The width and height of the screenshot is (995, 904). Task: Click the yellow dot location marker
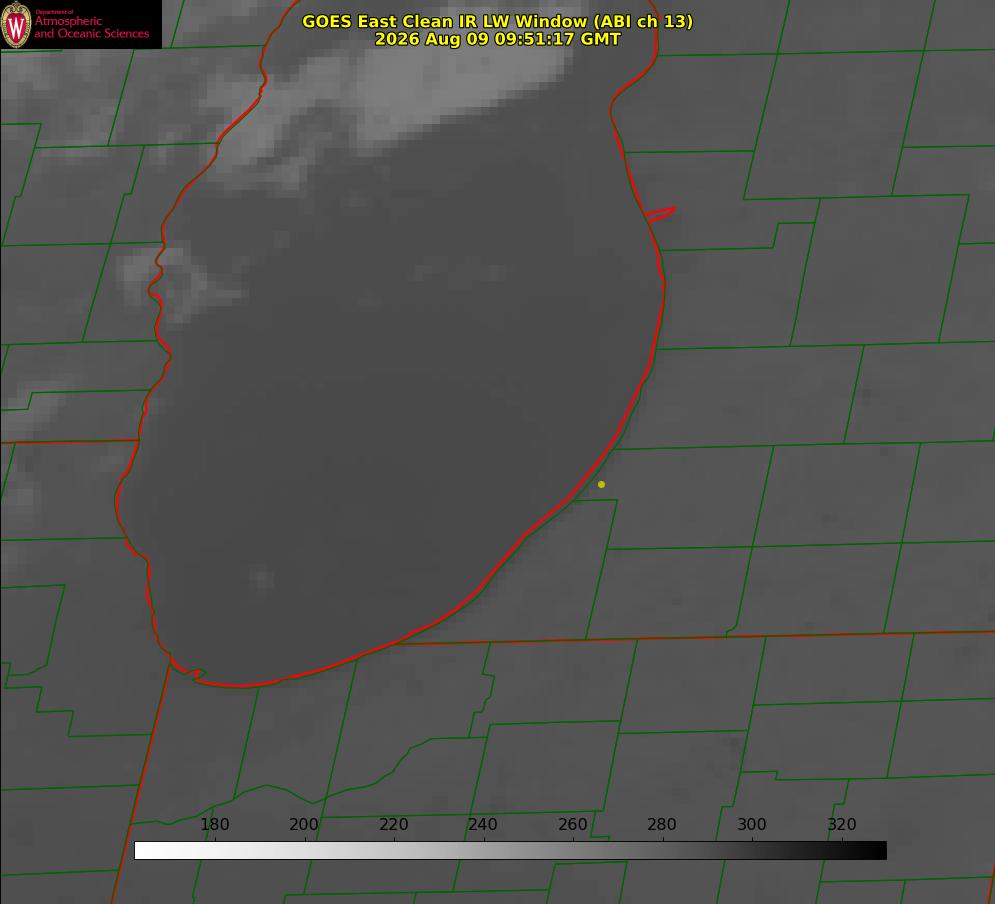point(601,484)
